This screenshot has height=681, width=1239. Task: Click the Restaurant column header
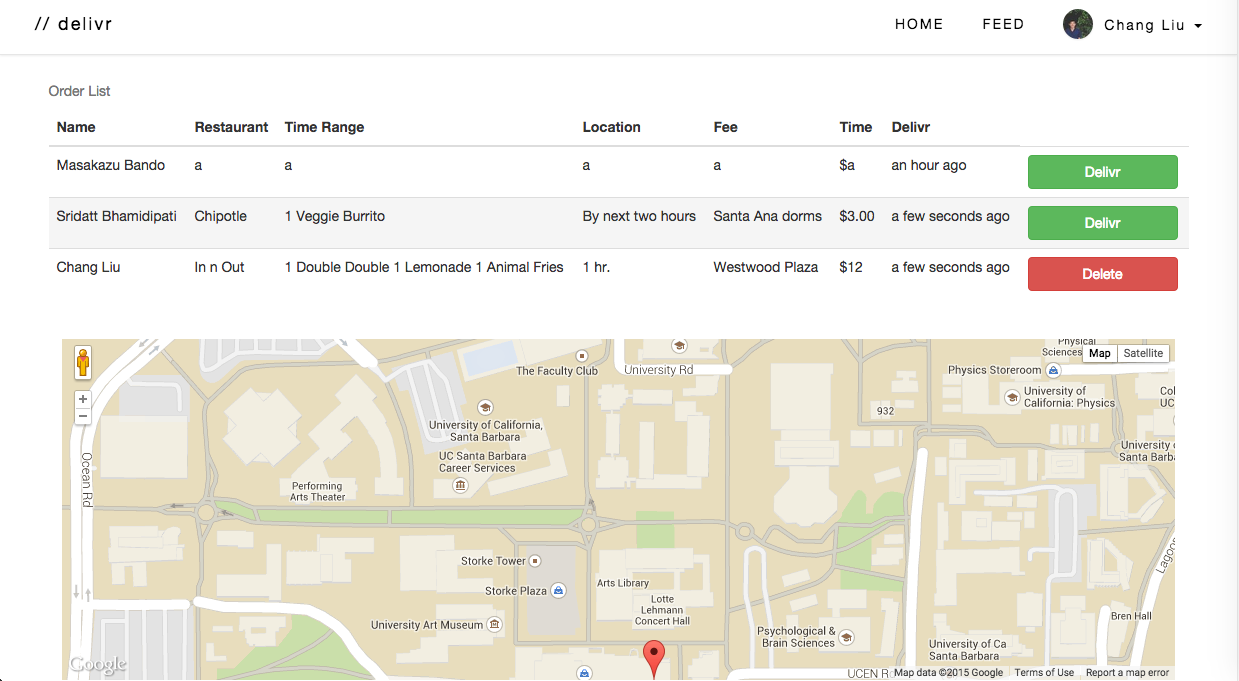(231, 127)
